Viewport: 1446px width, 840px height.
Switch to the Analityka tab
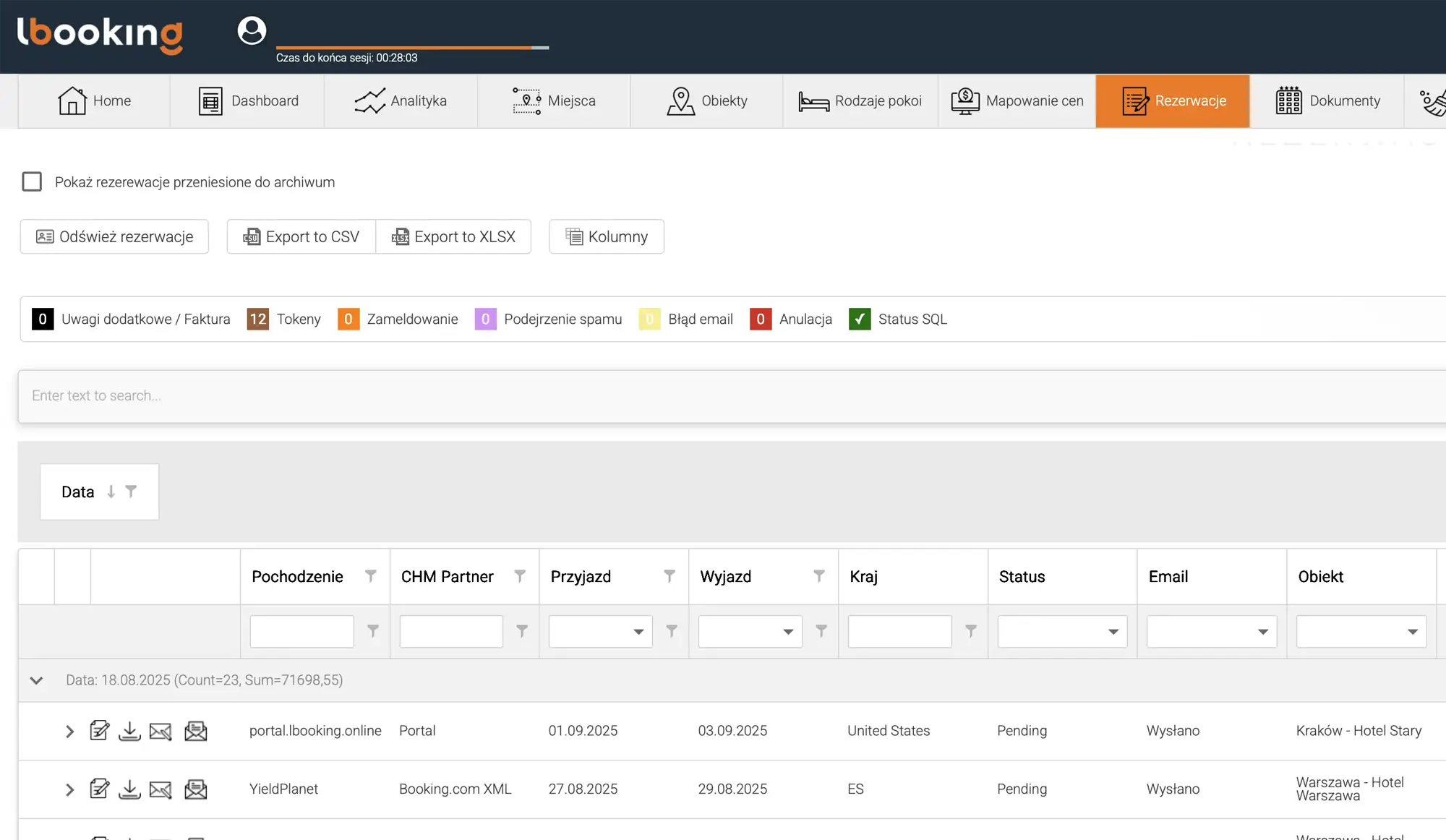[401, 100]
